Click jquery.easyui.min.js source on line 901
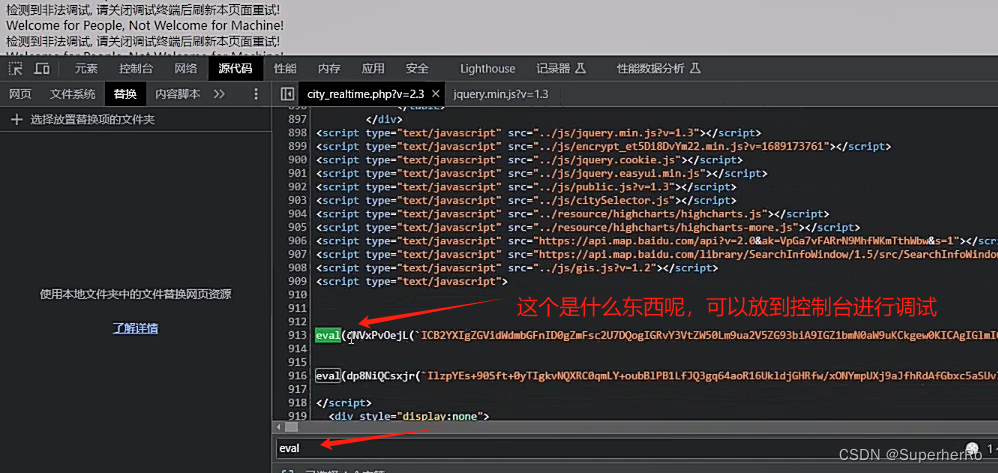Screen dimensions: 998x473 (x=620, y=173)
